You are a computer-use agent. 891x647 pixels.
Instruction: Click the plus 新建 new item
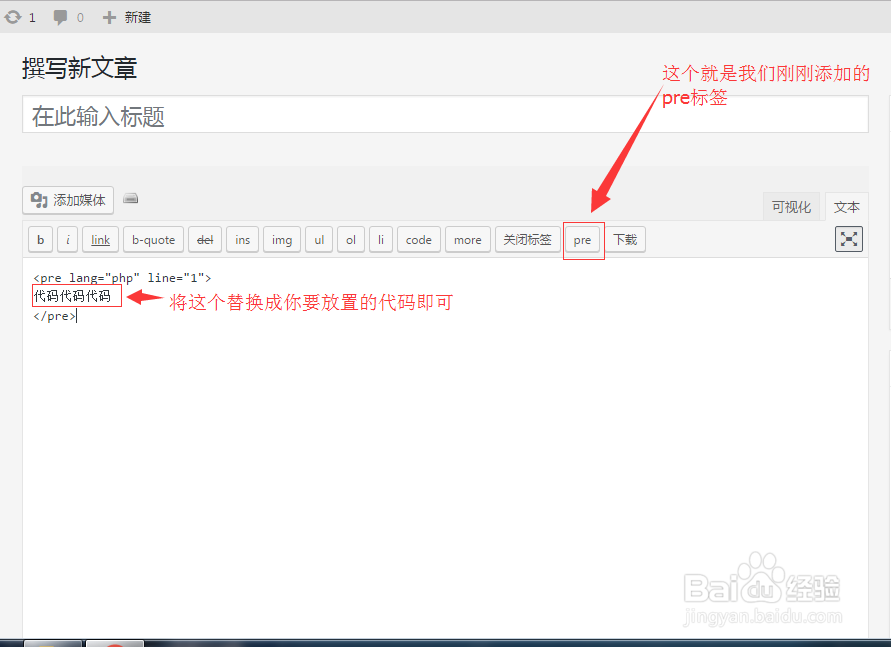pyautogui.click(x=127, y=18)
